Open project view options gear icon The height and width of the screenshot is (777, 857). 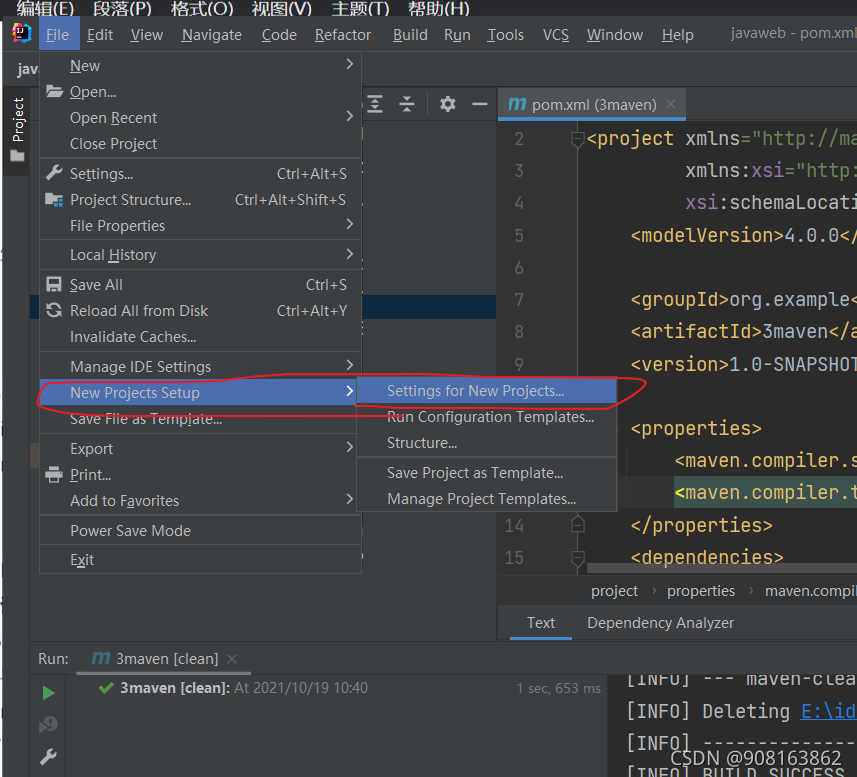tap(448, 104)
